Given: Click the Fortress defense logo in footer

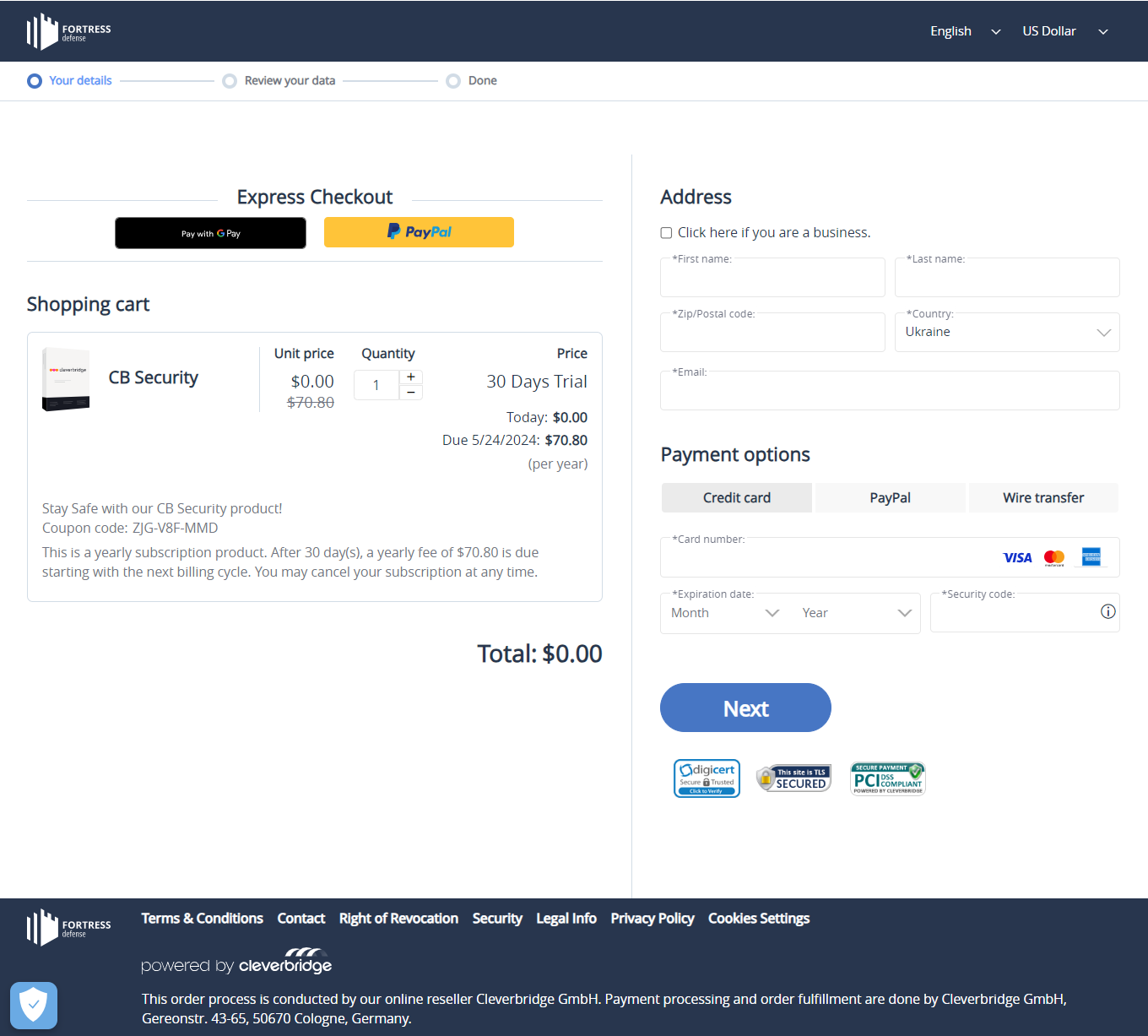Looking at the screenshot, I should coord(68,928).
